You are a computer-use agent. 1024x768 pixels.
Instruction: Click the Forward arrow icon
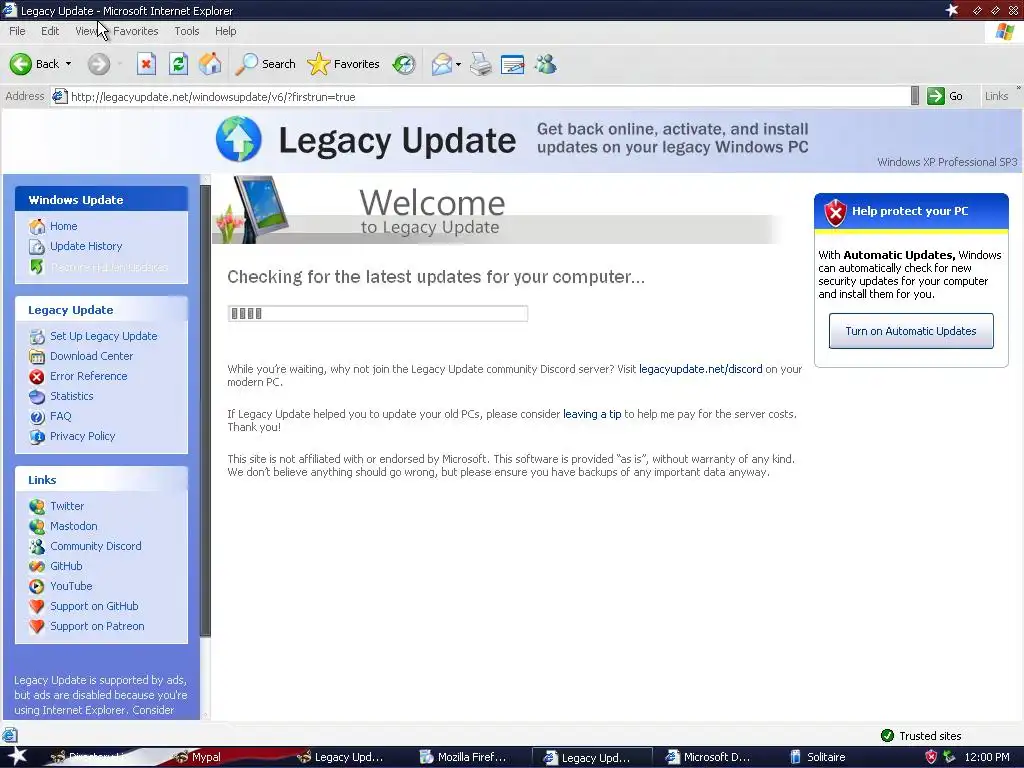(x=99, y=64)
